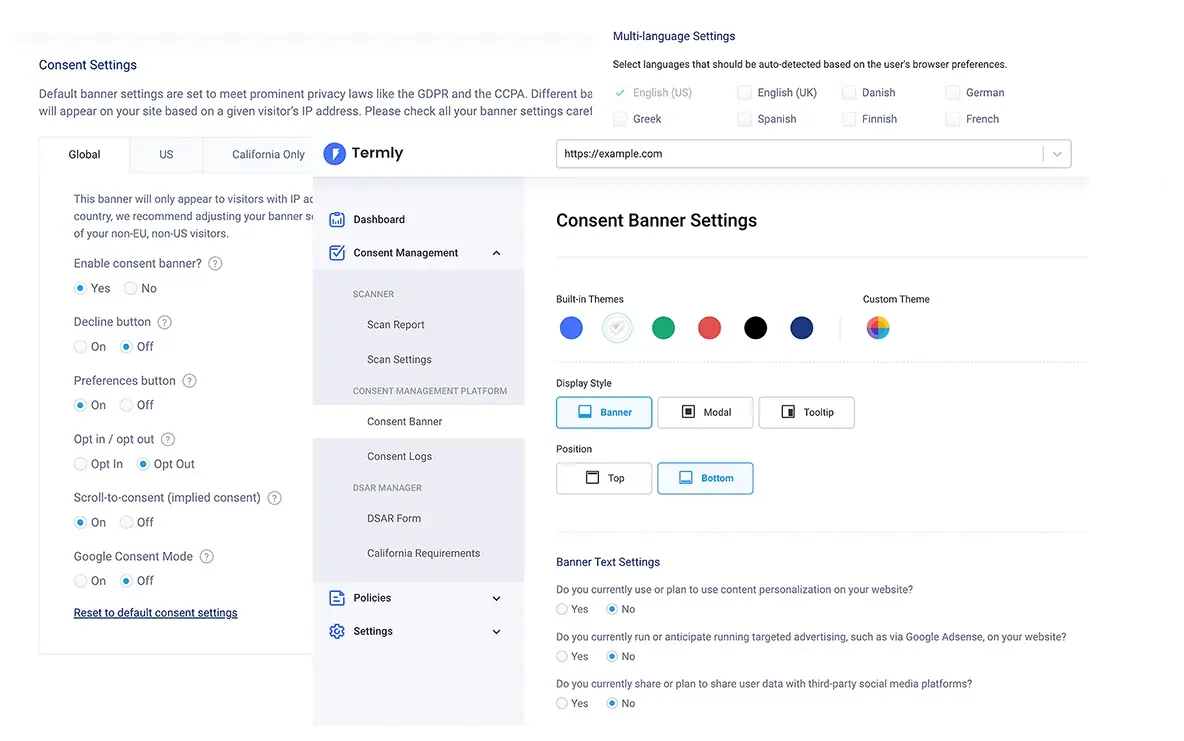Check the Greek language checkbox

620,119
